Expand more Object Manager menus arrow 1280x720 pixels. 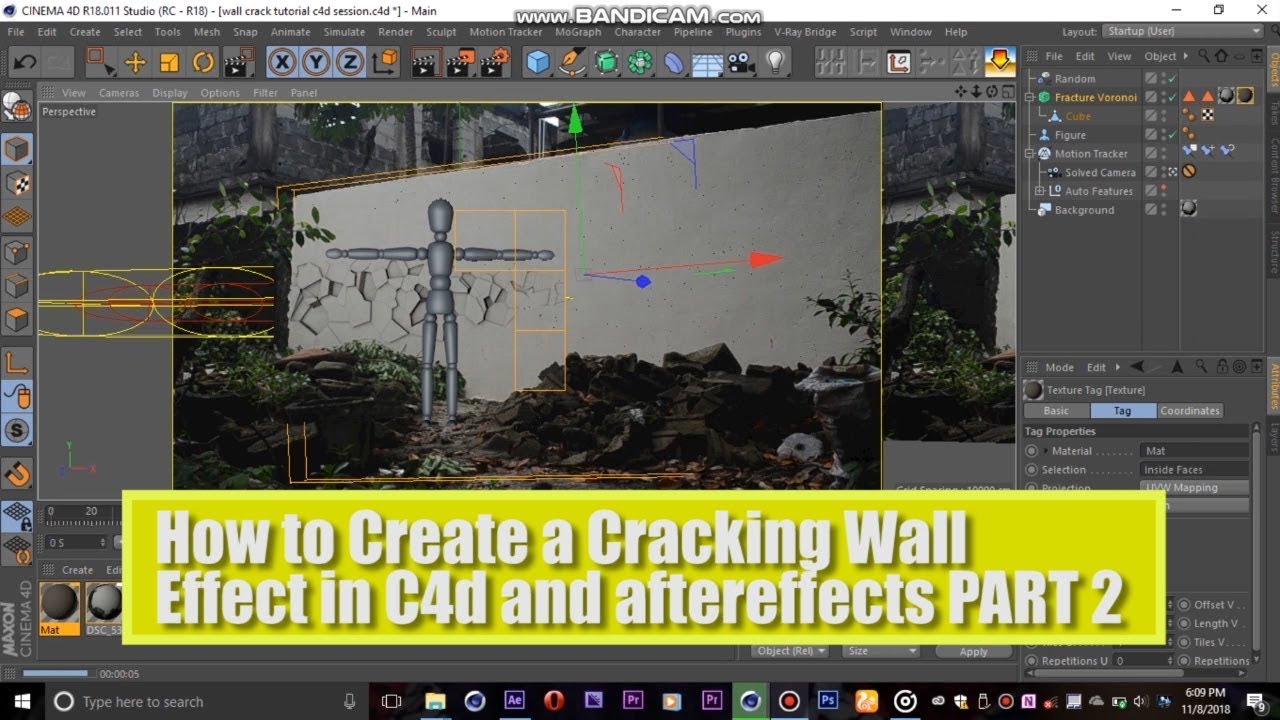point(1184,56)
